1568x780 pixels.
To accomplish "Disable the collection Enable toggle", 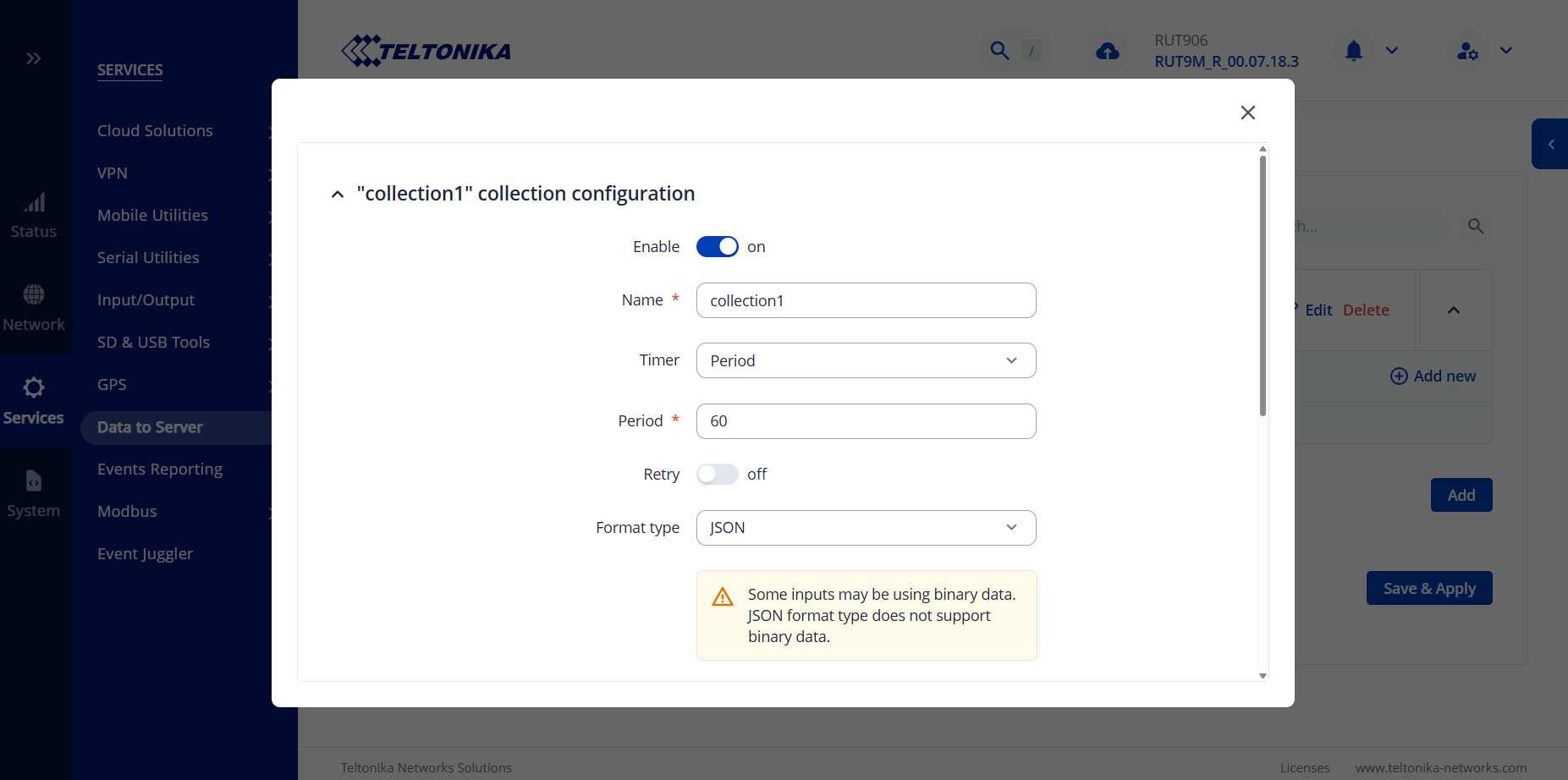I will (x=717, y=246).
